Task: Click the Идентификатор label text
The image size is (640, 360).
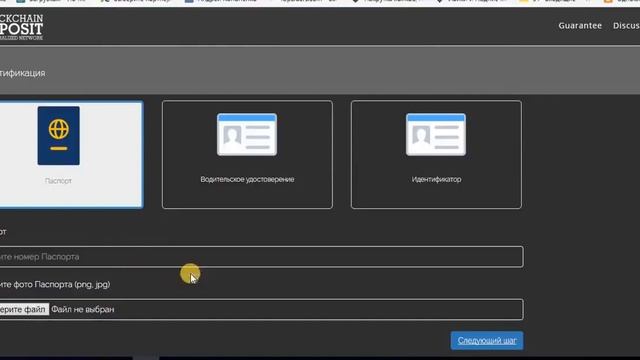Action: point(436,179)
